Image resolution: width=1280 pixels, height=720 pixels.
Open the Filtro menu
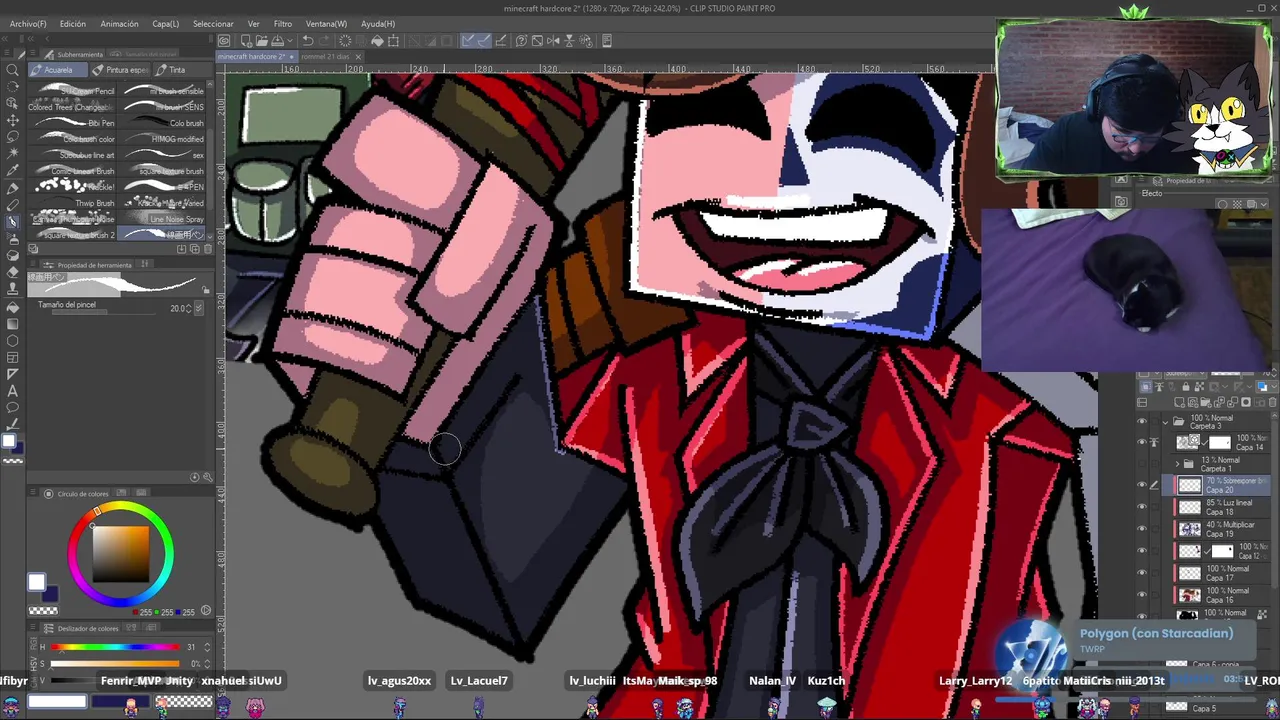click(283, 24)
